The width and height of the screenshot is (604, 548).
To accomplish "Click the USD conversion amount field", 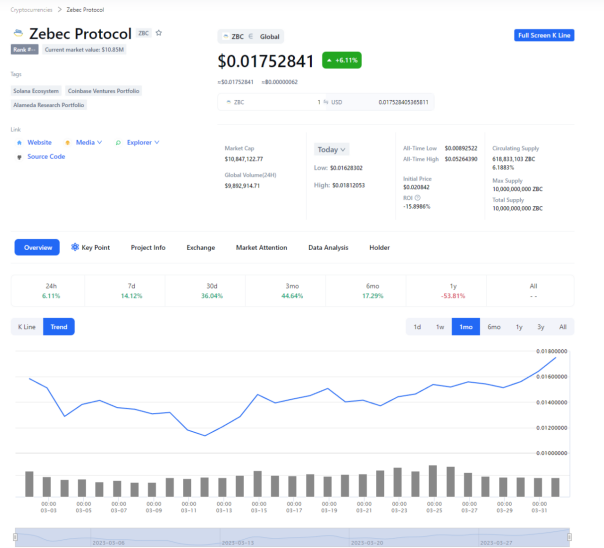I will 381,102.
